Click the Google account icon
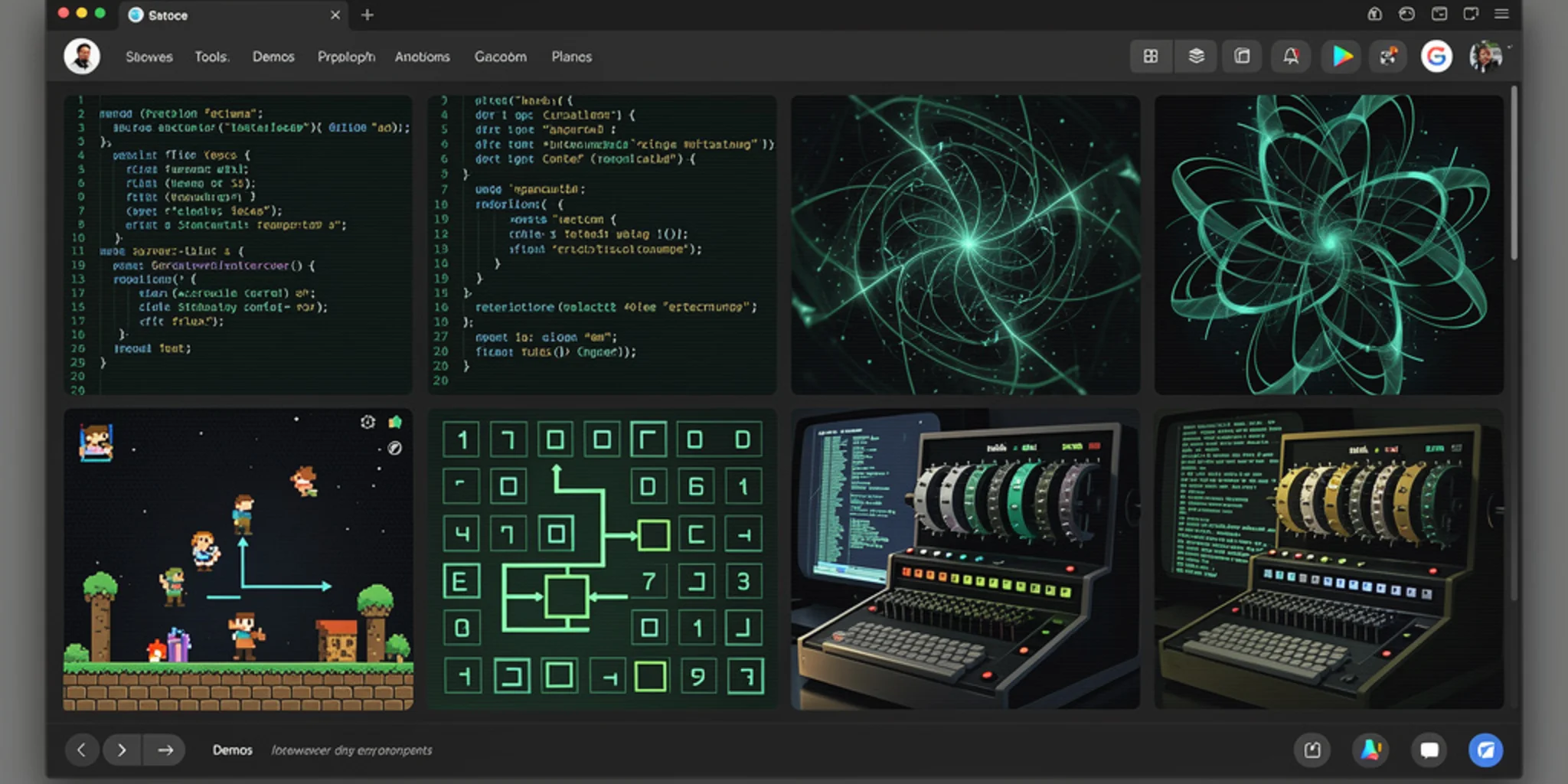The image size is (1568, 784). [x=1436, y=57]
